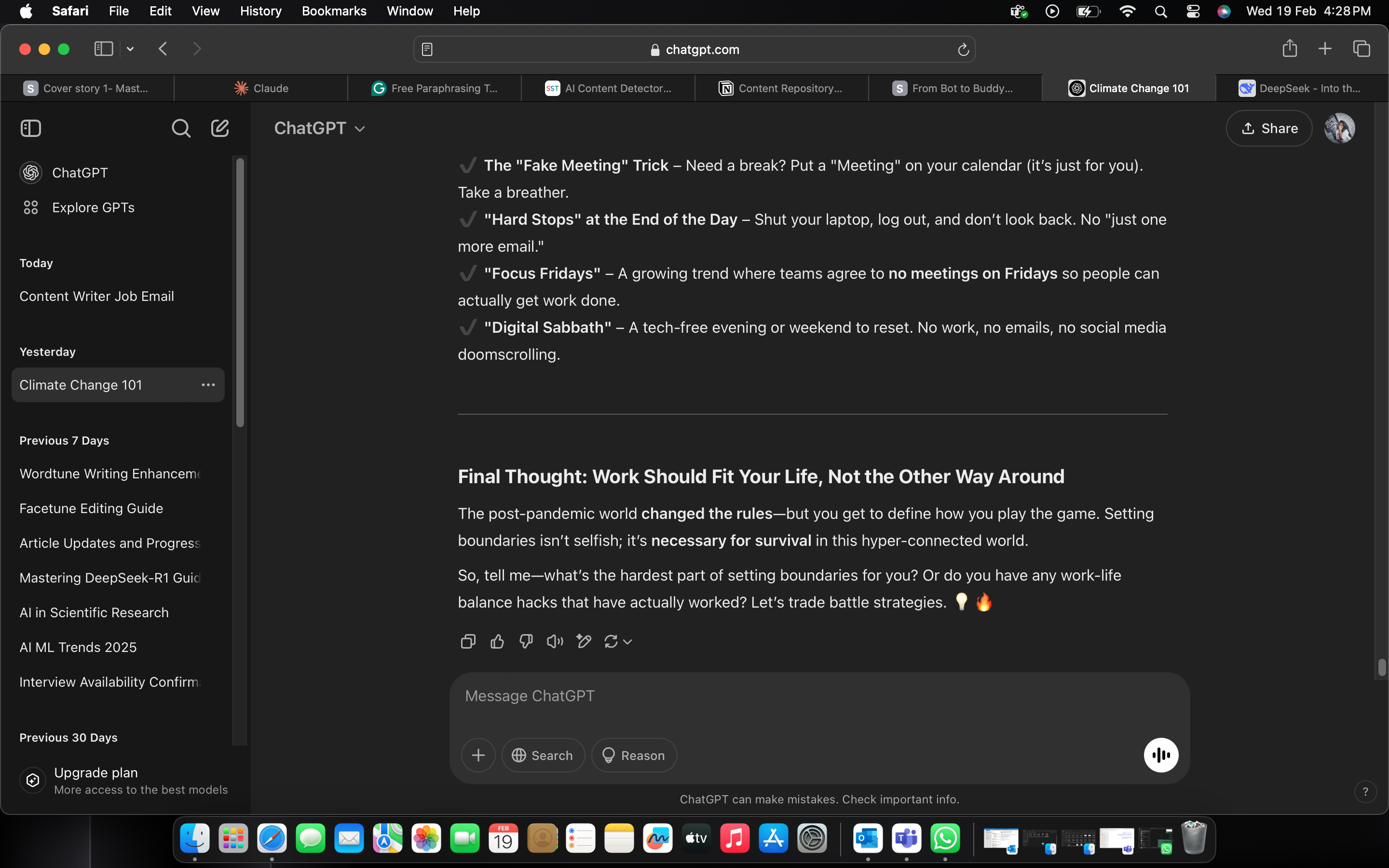Open Safari sidebar dropdown chevron
The width and height of the screenshot is (1389, 868).
[130, 49]
